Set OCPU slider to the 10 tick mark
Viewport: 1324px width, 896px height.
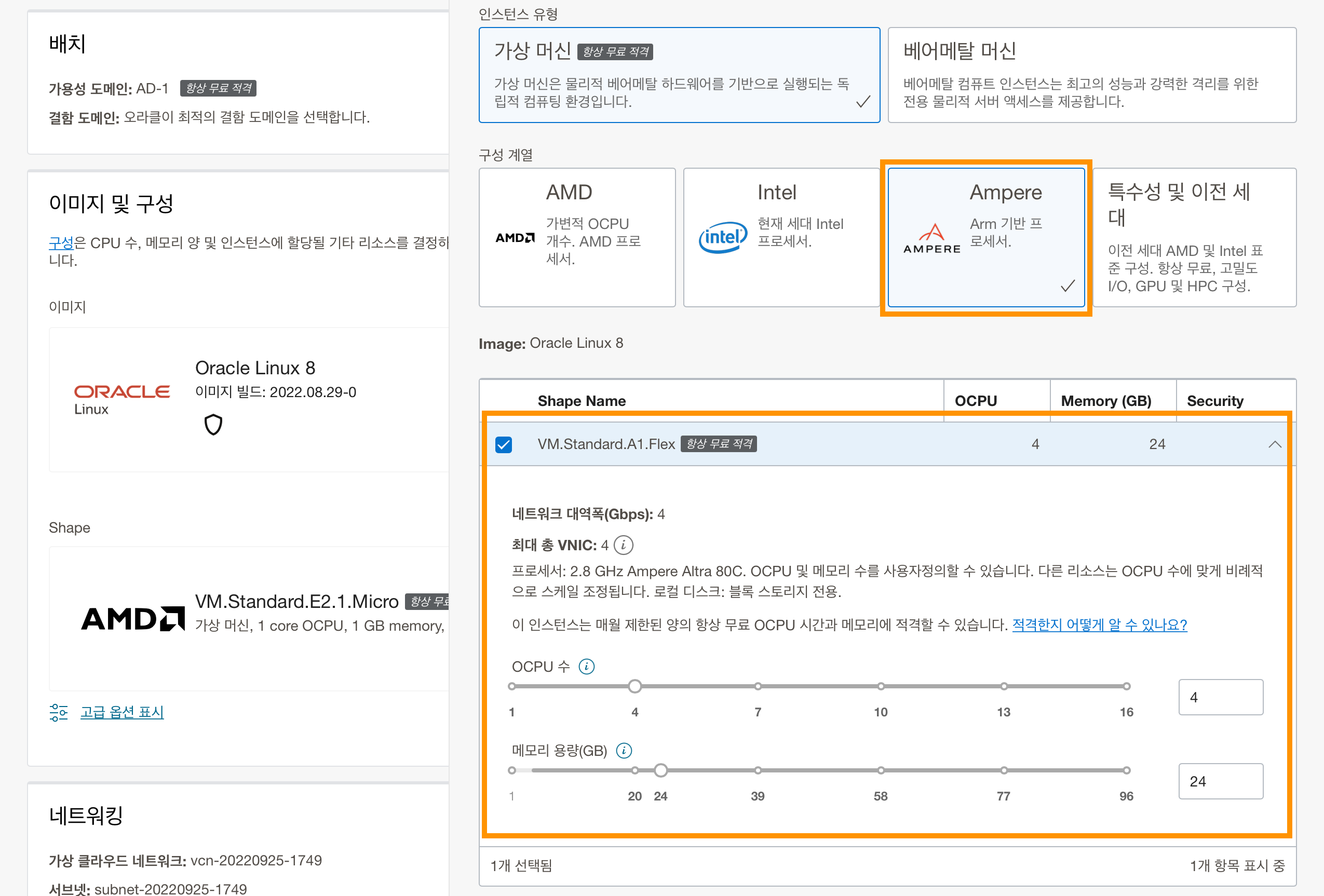point(881,686)
